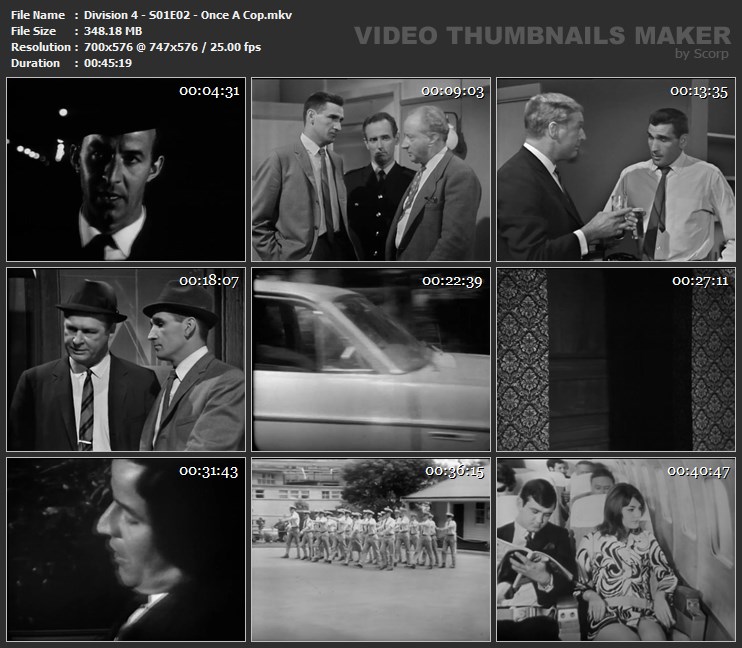Select the car thumbnail at 00:22:39
The height and width of the screenshot is (648, 742).
(x=371, y=360)
